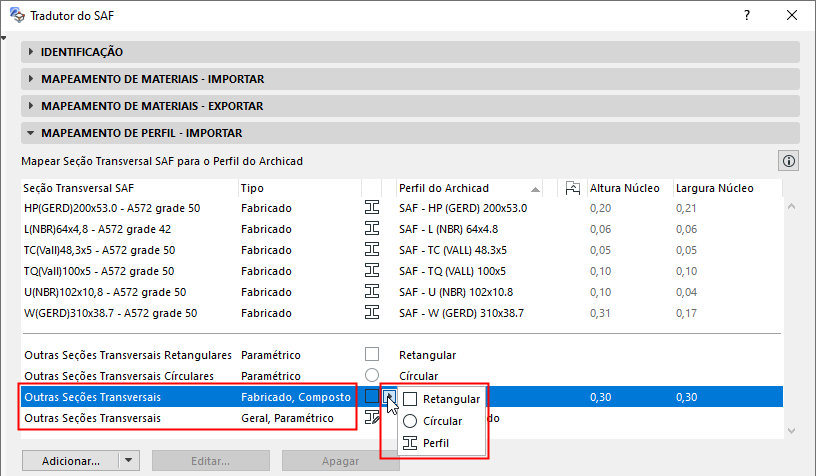The width and height of the screenshot is (816, 476).
Task: Click the circle icon in the Círculares row
Action: 372,375
